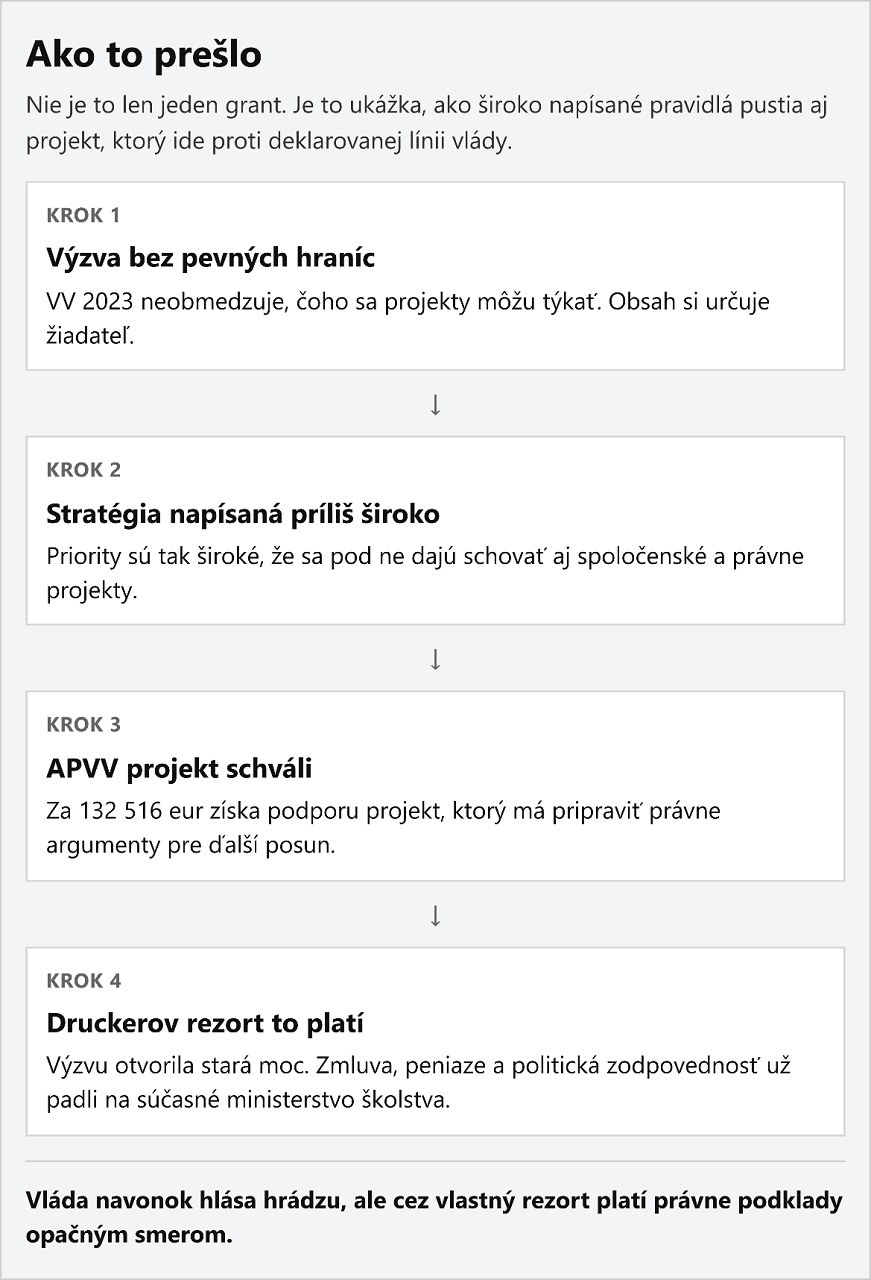The width and height of the screenshot is (871, 1280).
Task: Click the words 'opačným smerom' in the final line
Action: click(x=129, y=1235)
